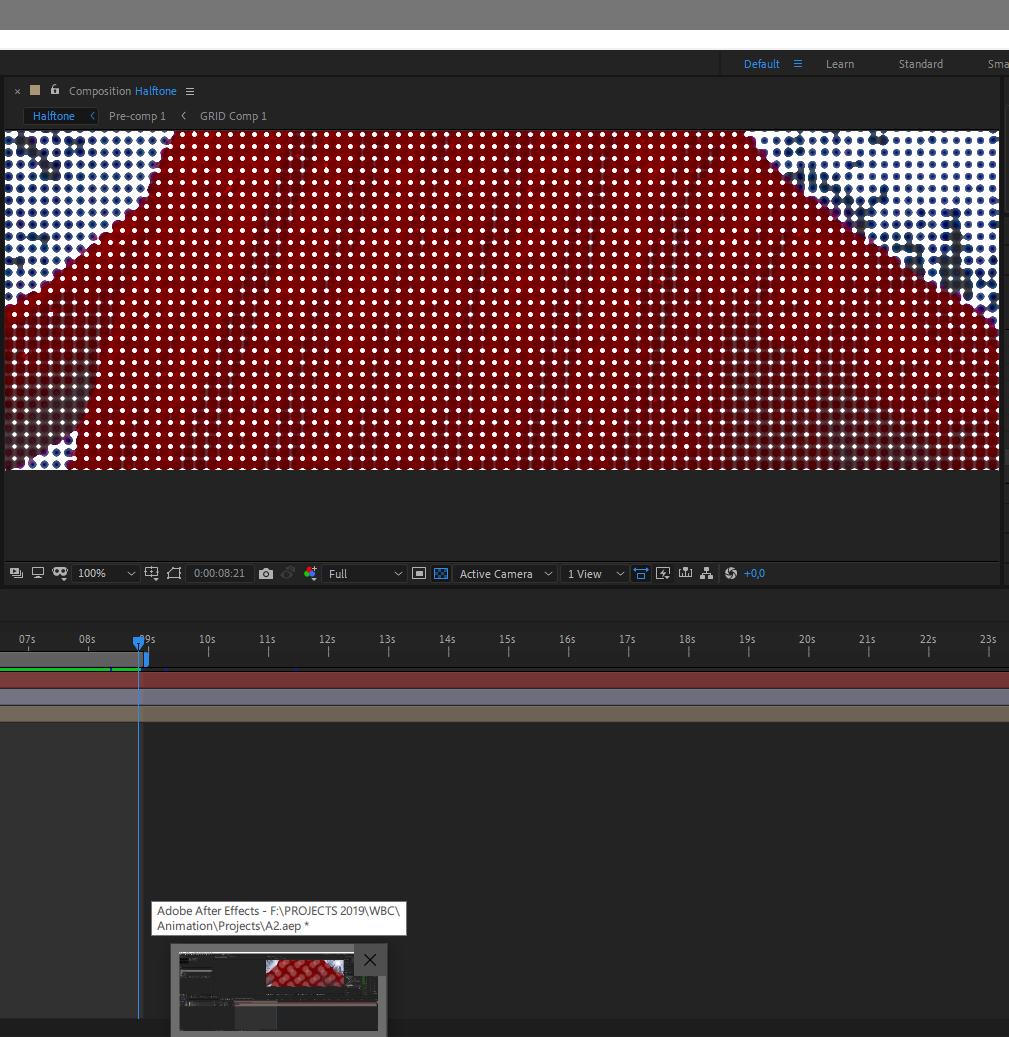The image size is (1009, 1037).
Task: Open the Learn workspace
Action: pos(839,63)
